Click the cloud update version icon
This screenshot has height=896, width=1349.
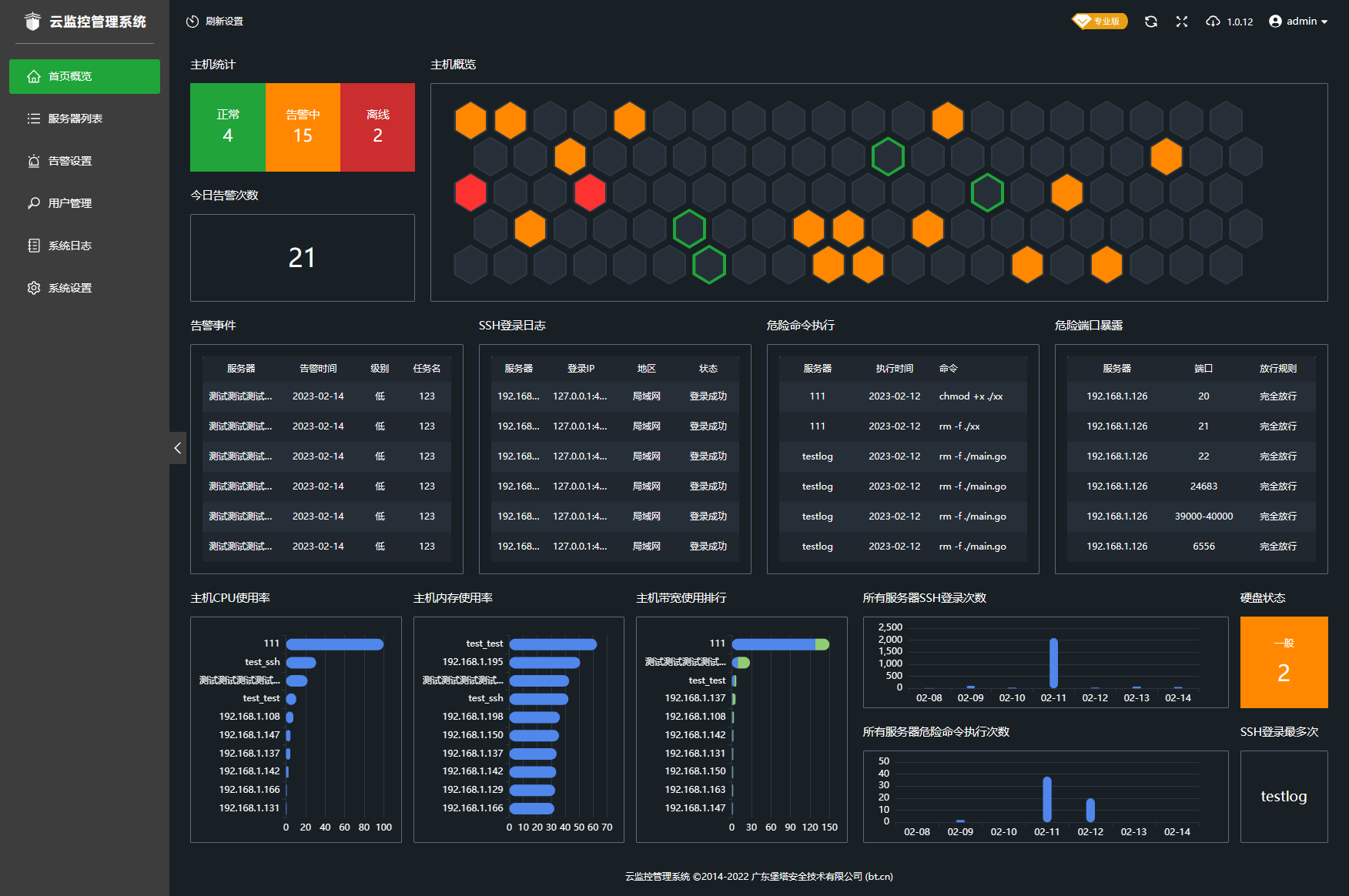[1213, 22]
